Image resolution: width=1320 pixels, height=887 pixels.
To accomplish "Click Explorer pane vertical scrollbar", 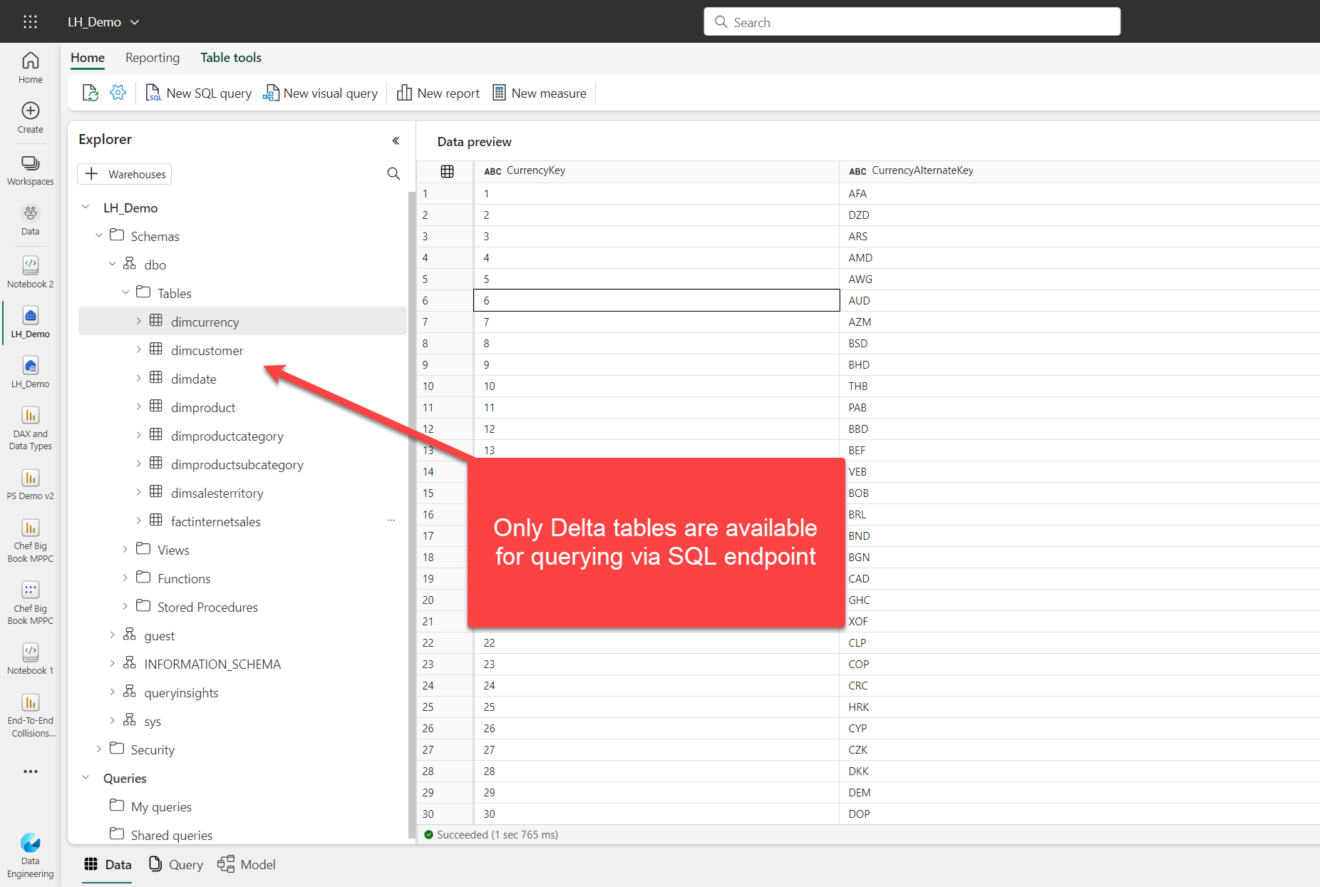I will 411,515.
